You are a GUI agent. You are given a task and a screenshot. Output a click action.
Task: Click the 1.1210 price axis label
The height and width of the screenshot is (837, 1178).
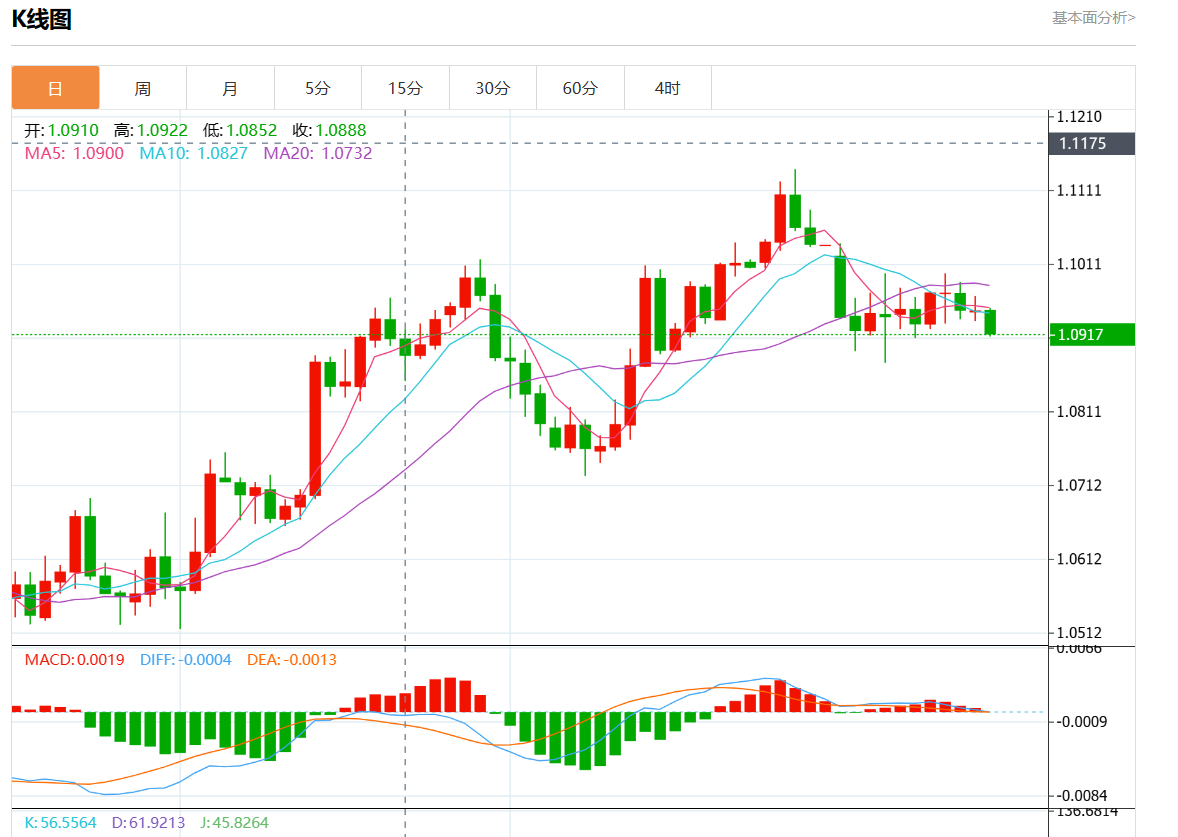click(x=1079, y=116)
